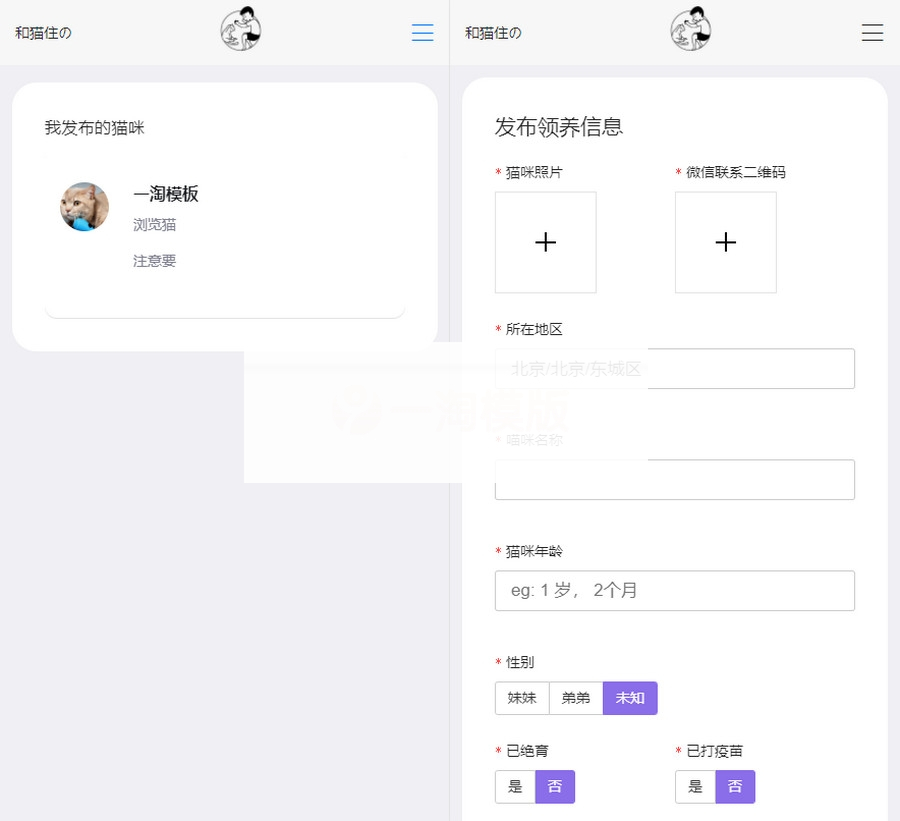This screenshot has width=900, height=821.
Task: Click the 和猫住の title on right page
Action: tap(489, 31)
